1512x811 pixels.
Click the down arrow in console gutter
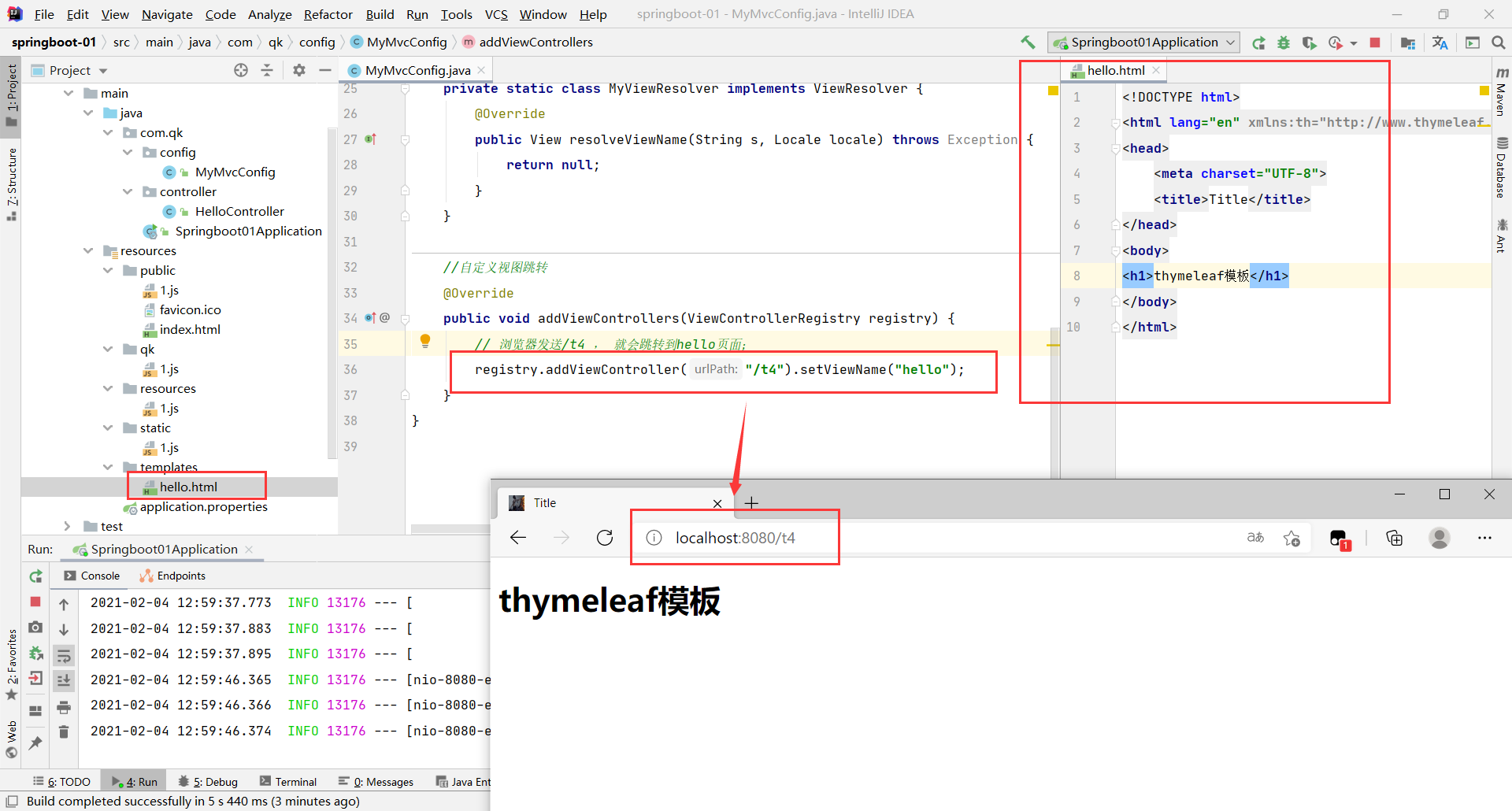(64, 630)
